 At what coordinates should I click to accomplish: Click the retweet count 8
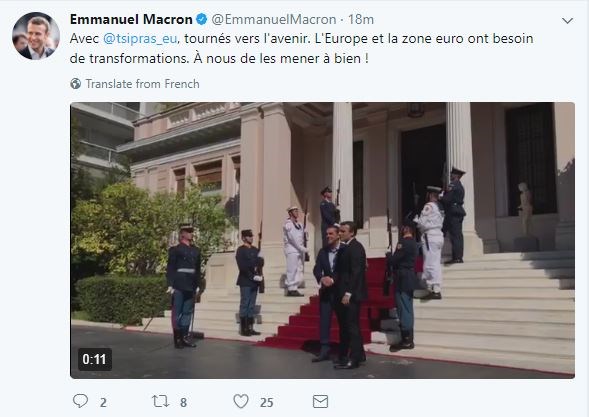tap(183, 403)
